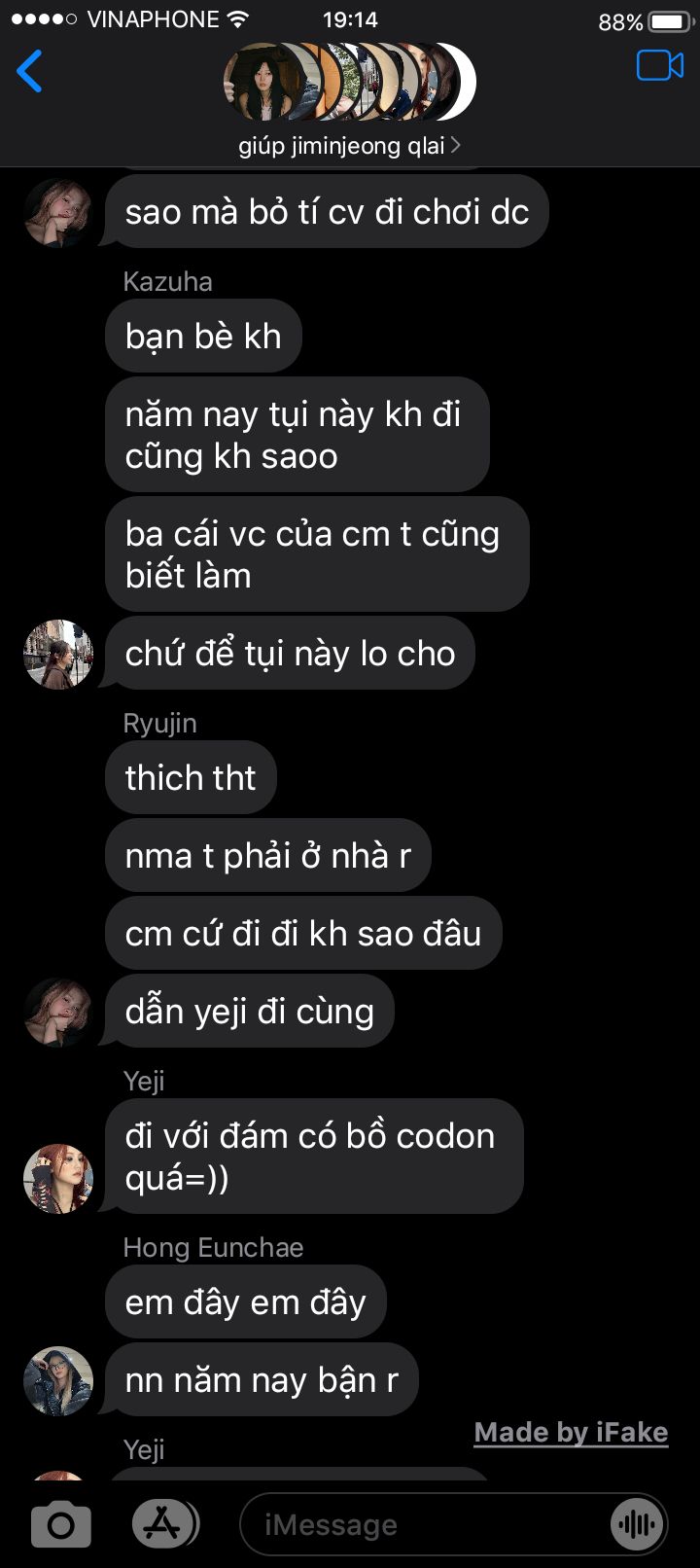Tap the Kazuha sender name label
Image resolution: width=700 pixels, height=1568 pixels.
coord(167,281)
